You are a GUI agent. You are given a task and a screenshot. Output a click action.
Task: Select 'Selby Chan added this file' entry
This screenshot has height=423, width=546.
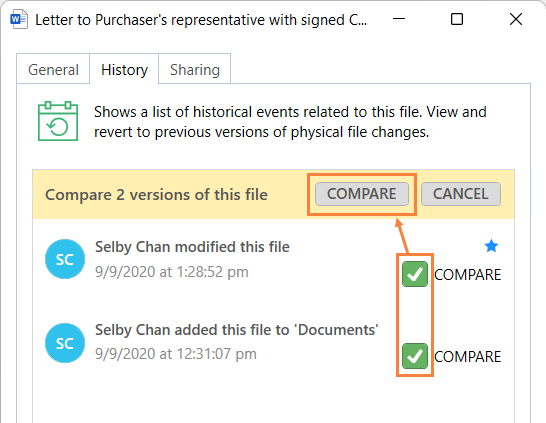click(236, 330)
